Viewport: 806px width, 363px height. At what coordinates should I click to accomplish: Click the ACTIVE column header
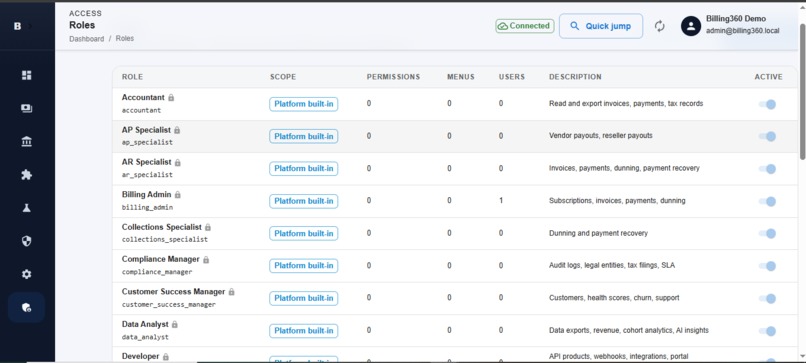coord(768,77)
